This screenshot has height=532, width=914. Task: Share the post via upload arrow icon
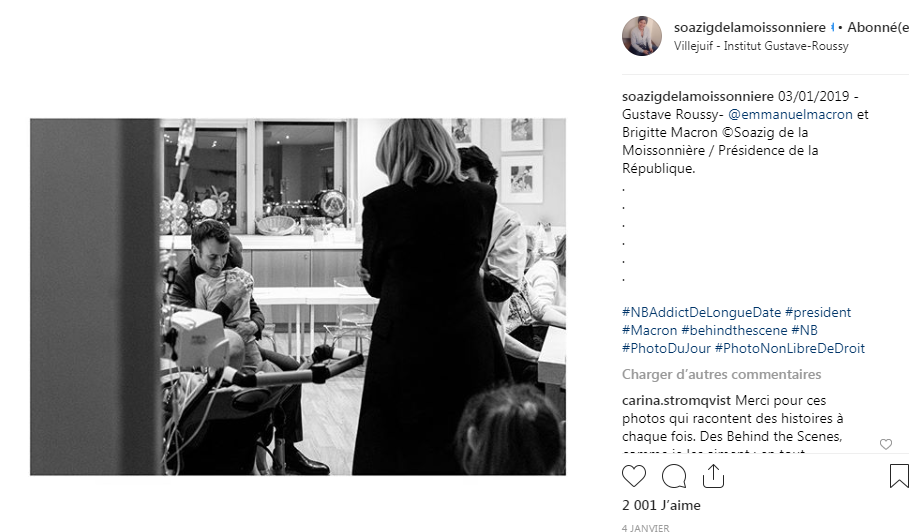(713, 476)
